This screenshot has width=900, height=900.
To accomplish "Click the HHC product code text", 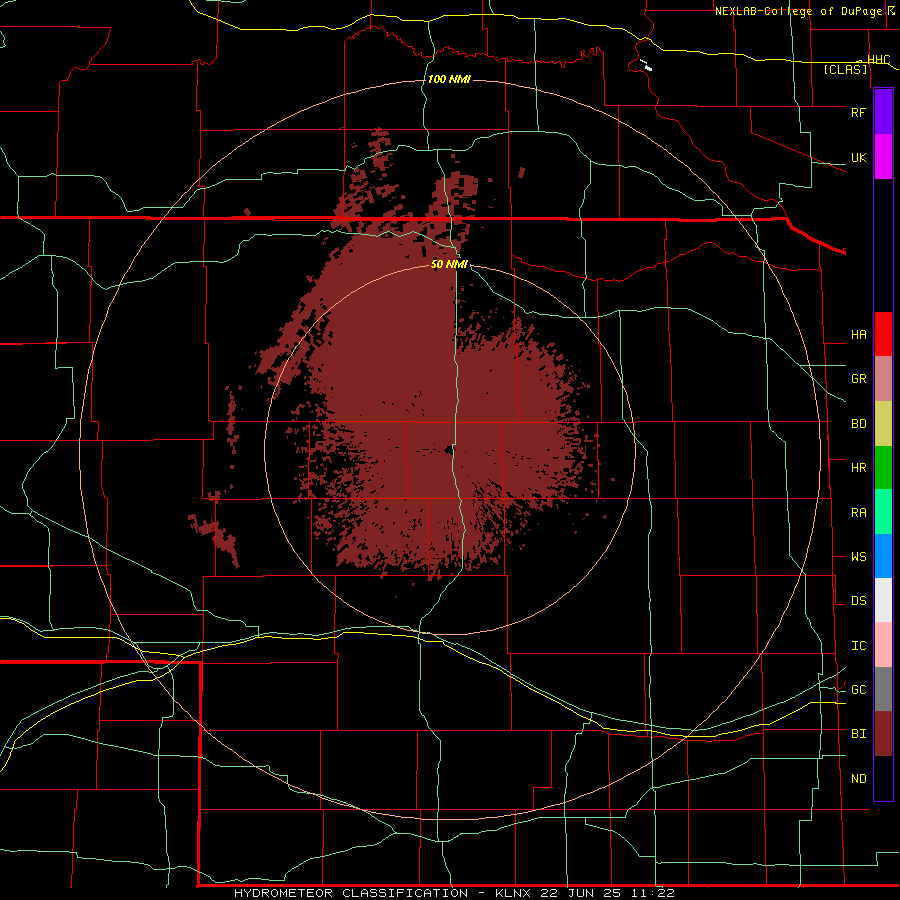I will point(879,60).
